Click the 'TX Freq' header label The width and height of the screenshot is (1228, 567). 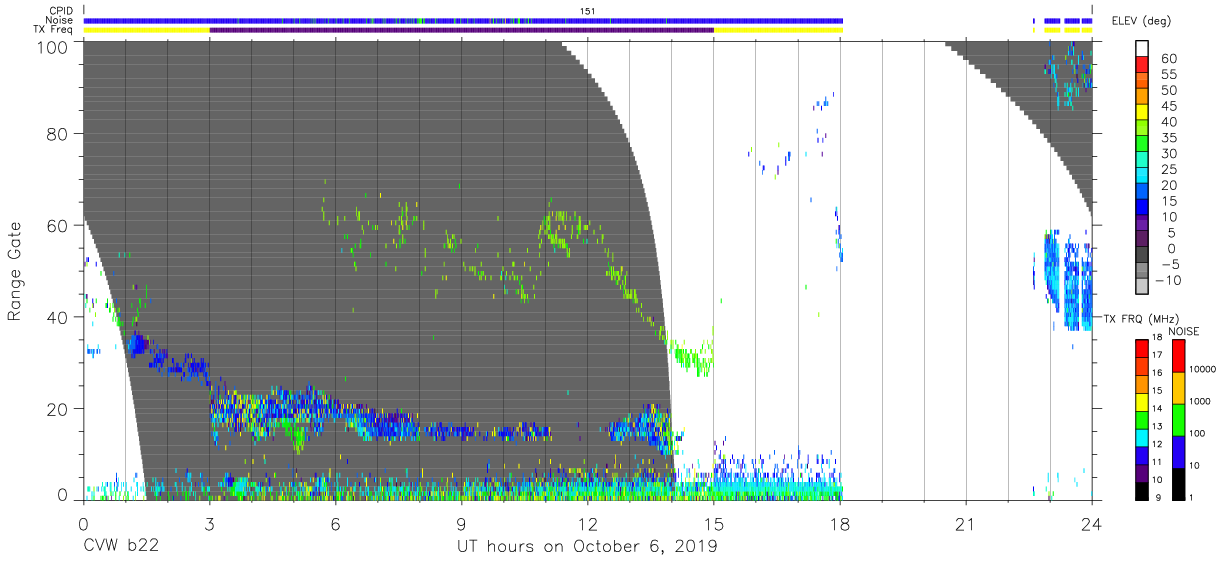tap(53, 29)
